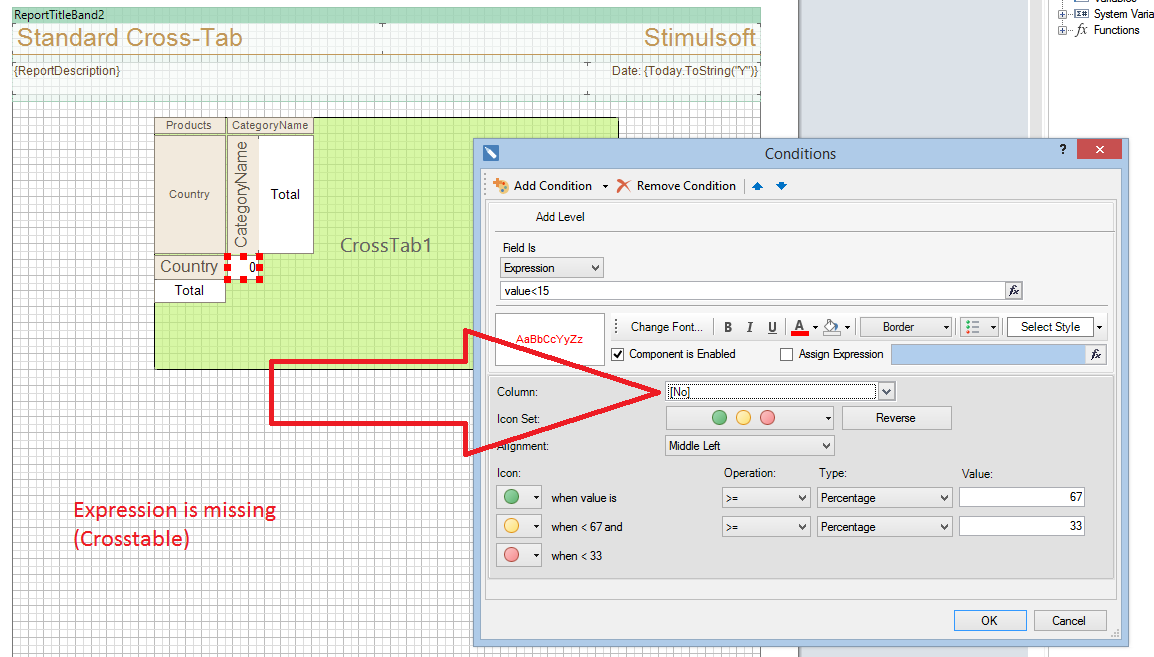Screen dimensions: 1154x657
Task: Click the fill bucket back color icon
Action: click(x=832, y=327)
